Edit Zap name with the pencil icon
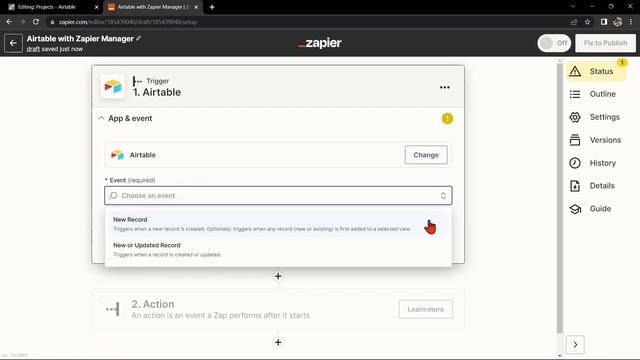The height and width of the screenshot is (360, 640). coord(139,38)
